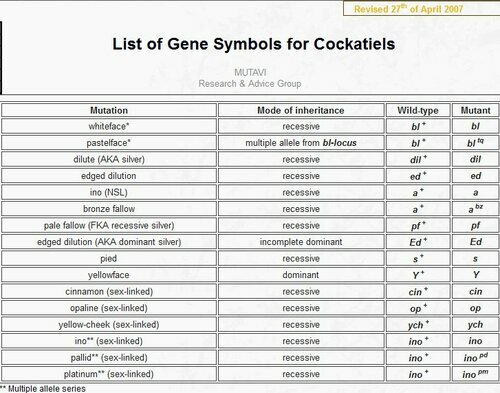Click the MUTAVI Research & Advice Group text

click(x=250, y=78)
